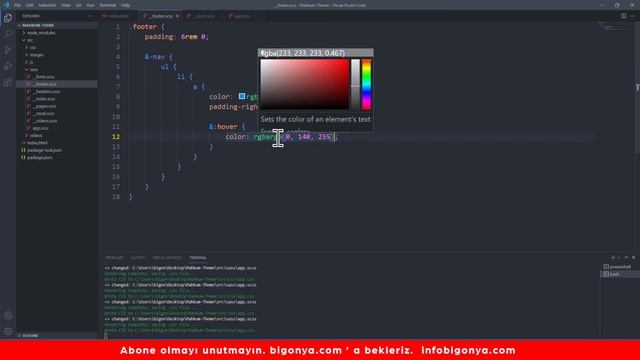
Task: Collapse the project root folder in Explorer
Action: (x=57, y=25)
